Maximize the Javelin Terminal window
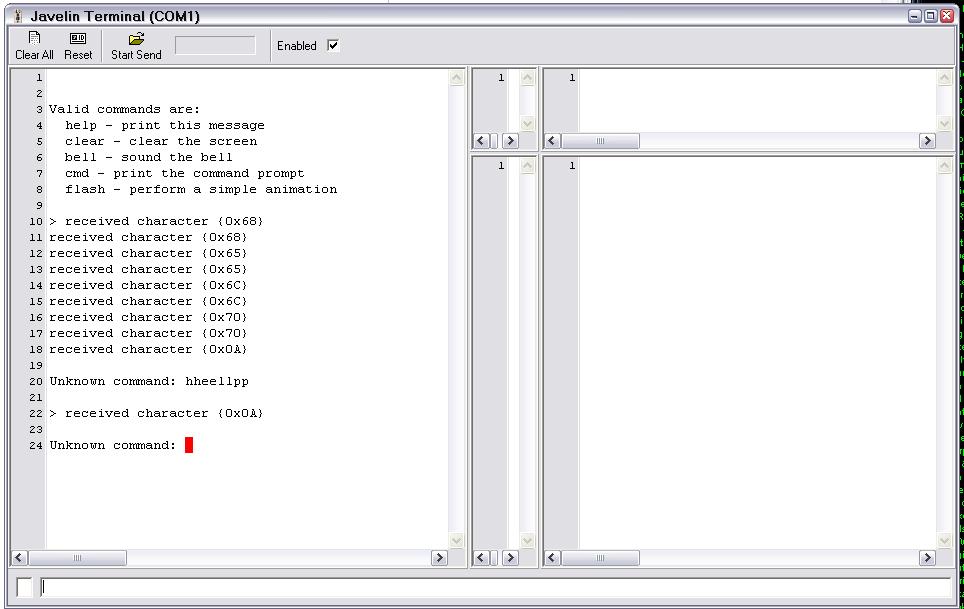Screen dimensions: 964x609 930,16
